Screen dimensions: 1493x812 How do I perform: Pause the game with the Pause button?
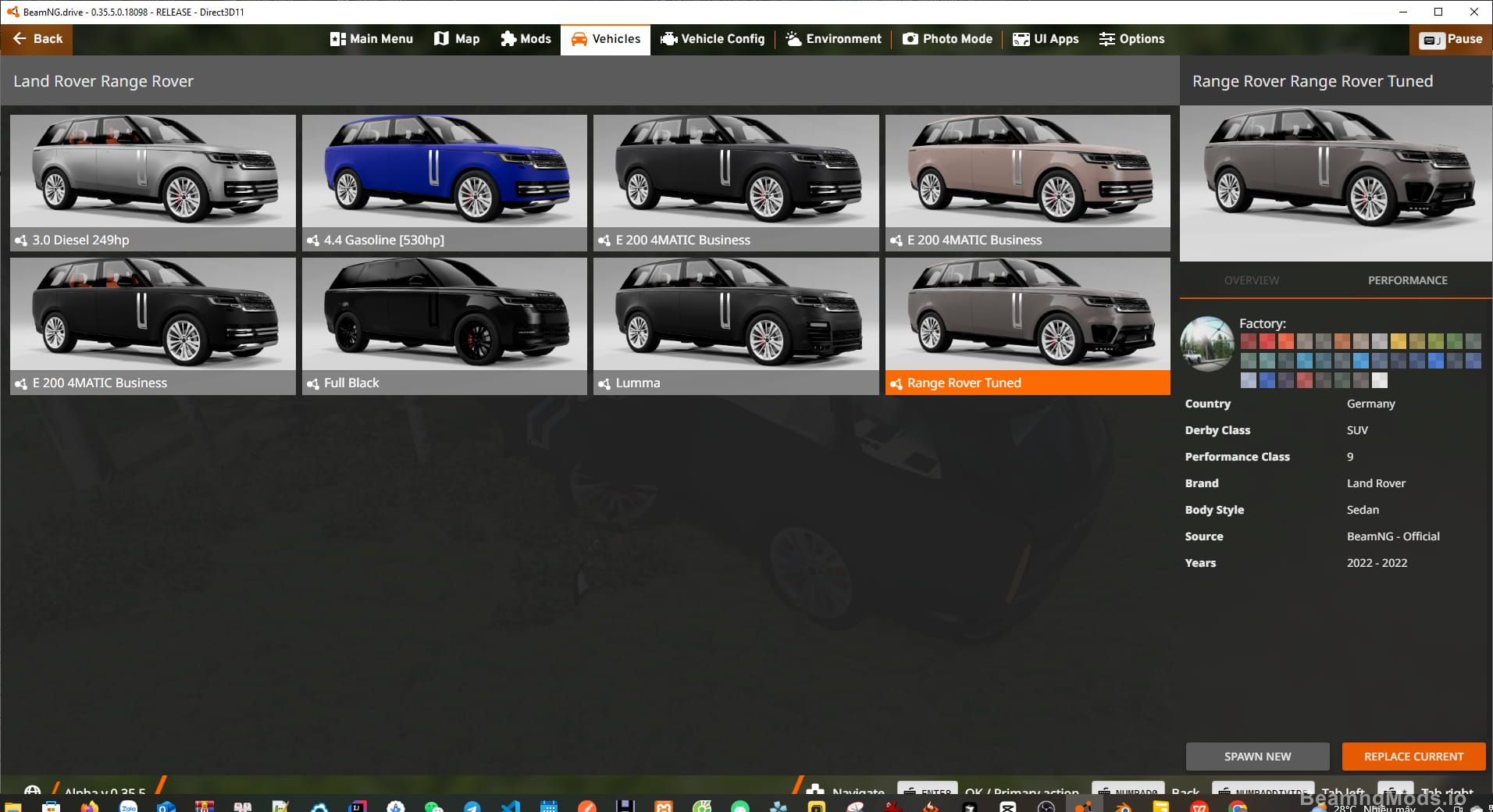point(1451,39)
